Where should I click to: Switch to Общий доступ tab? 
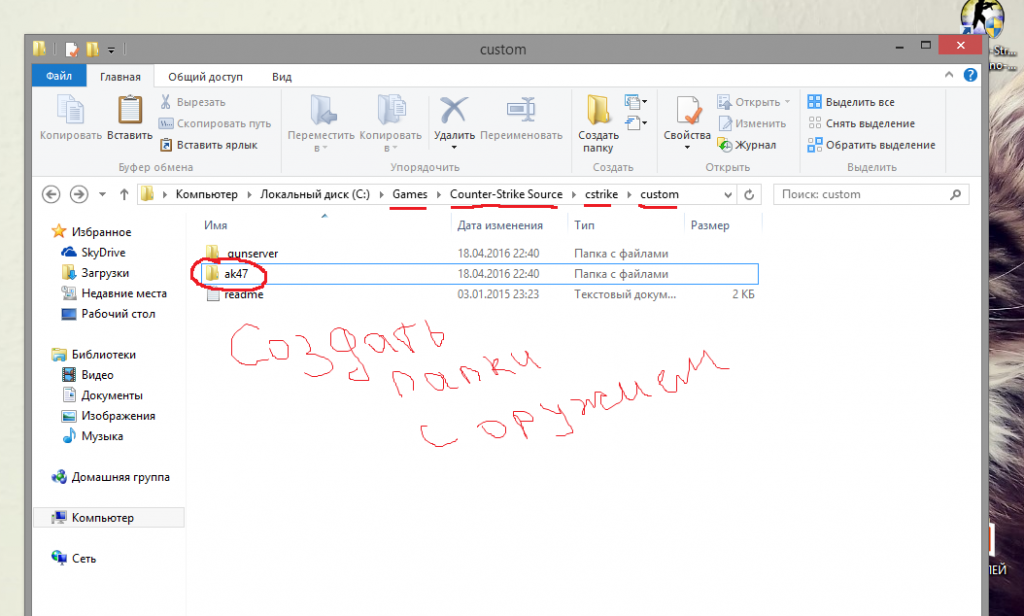click(x=205, y=77)
